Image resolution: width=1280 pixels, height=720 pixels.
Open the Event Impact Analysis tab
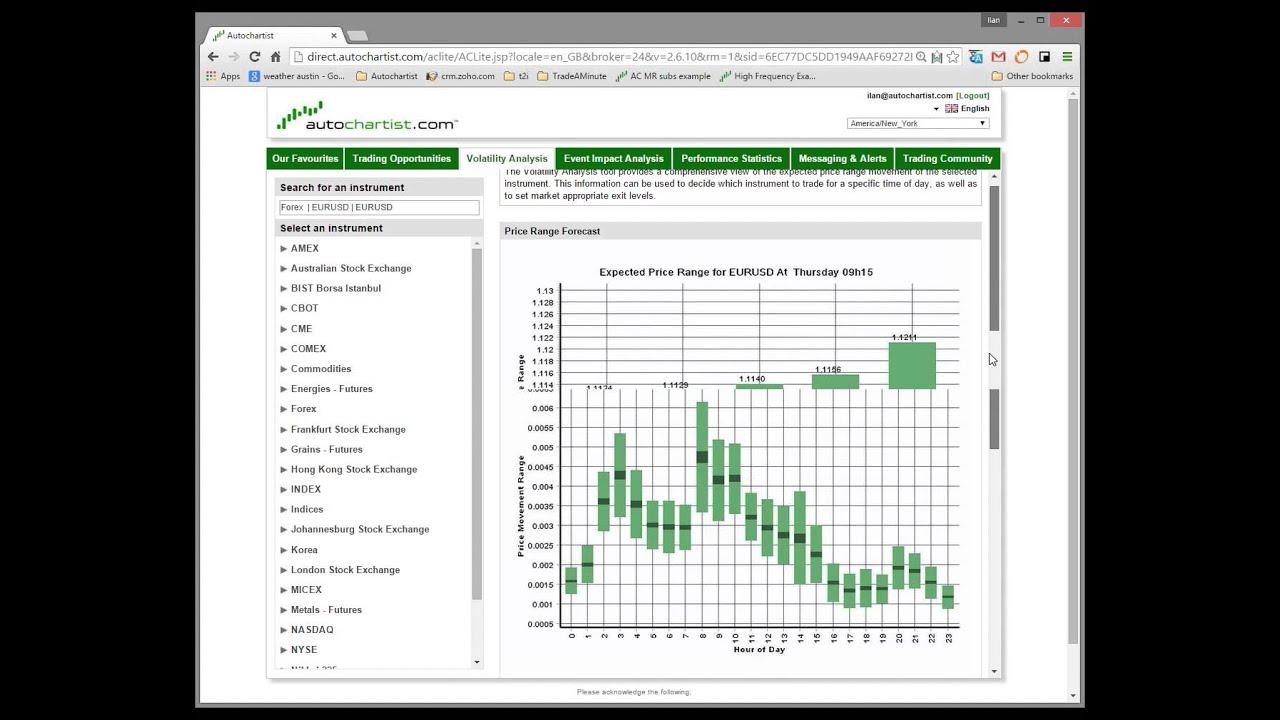613,159
